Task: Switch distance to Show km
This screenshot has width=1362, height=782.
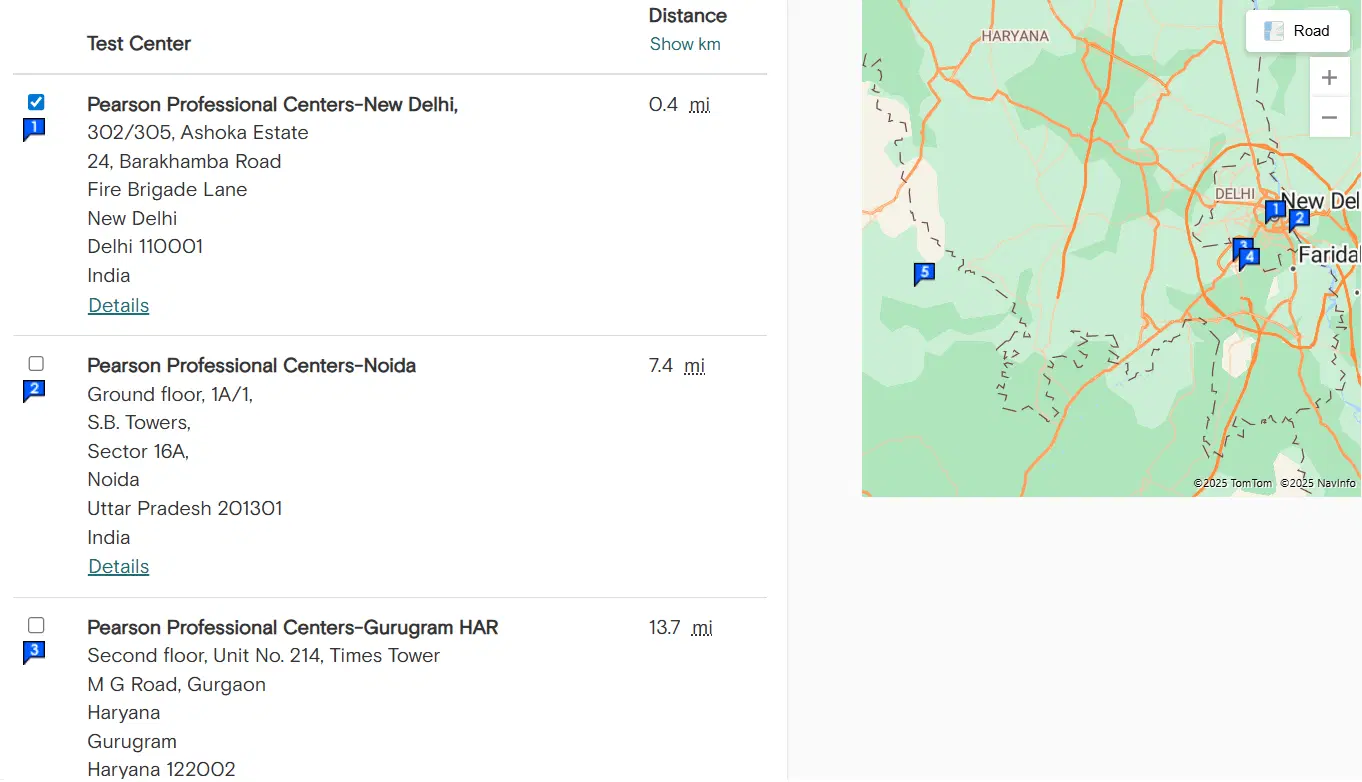Action: click(685, 44)
